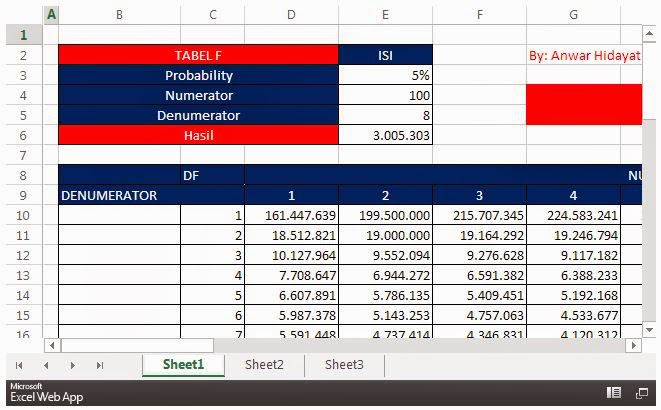This screenshot has height=410, width=661.
Task: Switch to Sheet2 tab
Action: tap(264, 365)
